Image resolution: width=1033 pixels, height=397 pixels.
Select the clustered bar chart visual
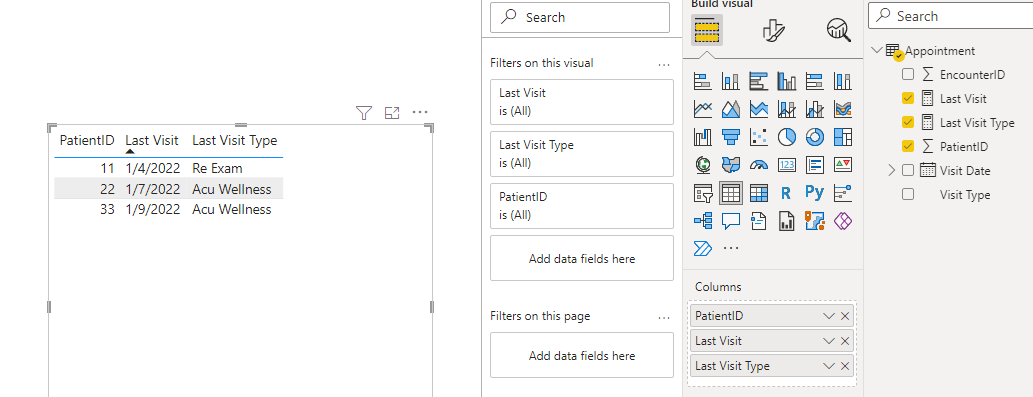pyautogui.click(x=759, y=81)
